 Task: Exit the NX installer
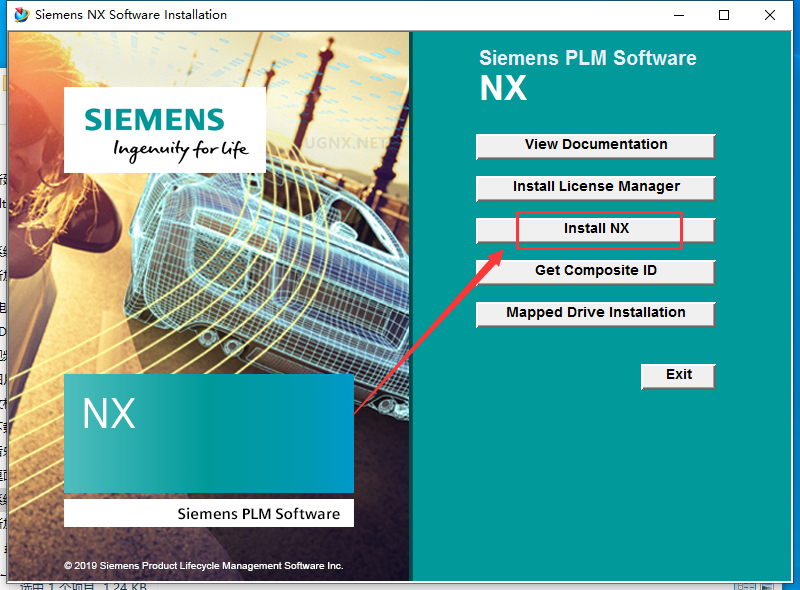(678, 375)
